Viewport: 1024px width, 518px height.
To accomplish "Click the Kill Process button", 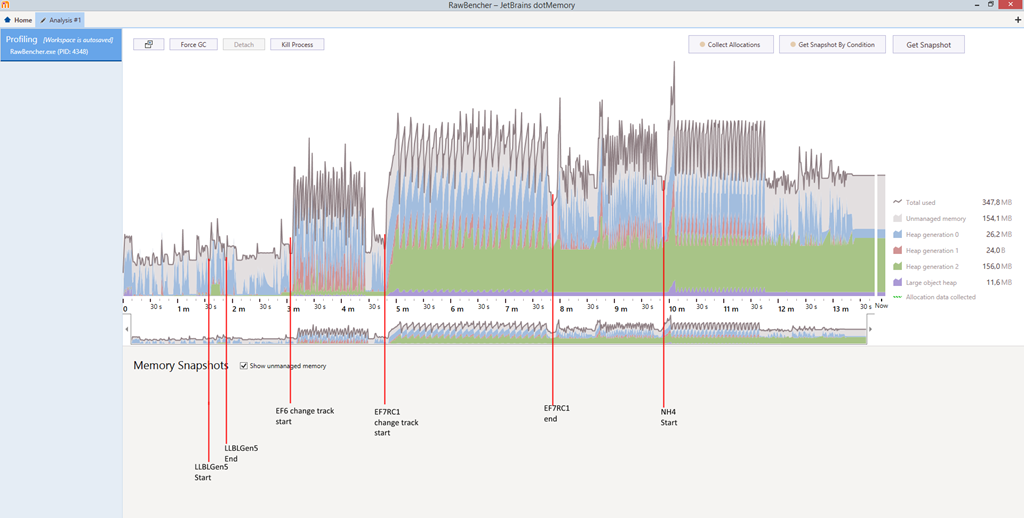I will pos(297,44).
